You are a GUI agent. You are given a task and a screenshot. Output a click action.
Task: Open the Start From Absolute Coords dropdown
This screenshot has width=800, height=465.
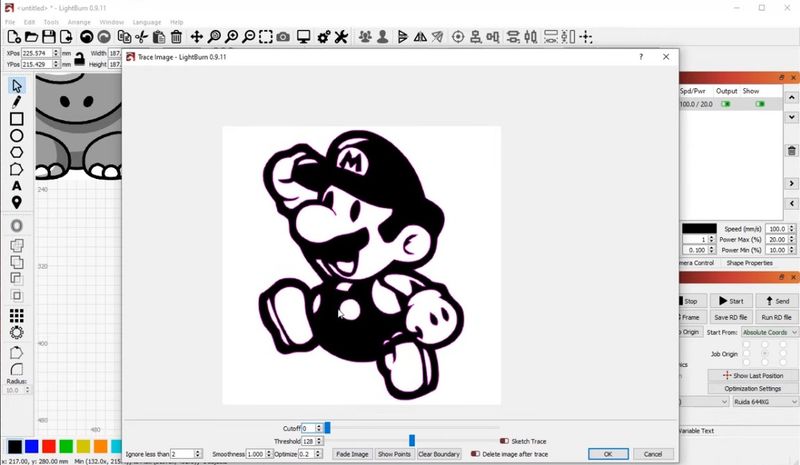click(769, 332)
